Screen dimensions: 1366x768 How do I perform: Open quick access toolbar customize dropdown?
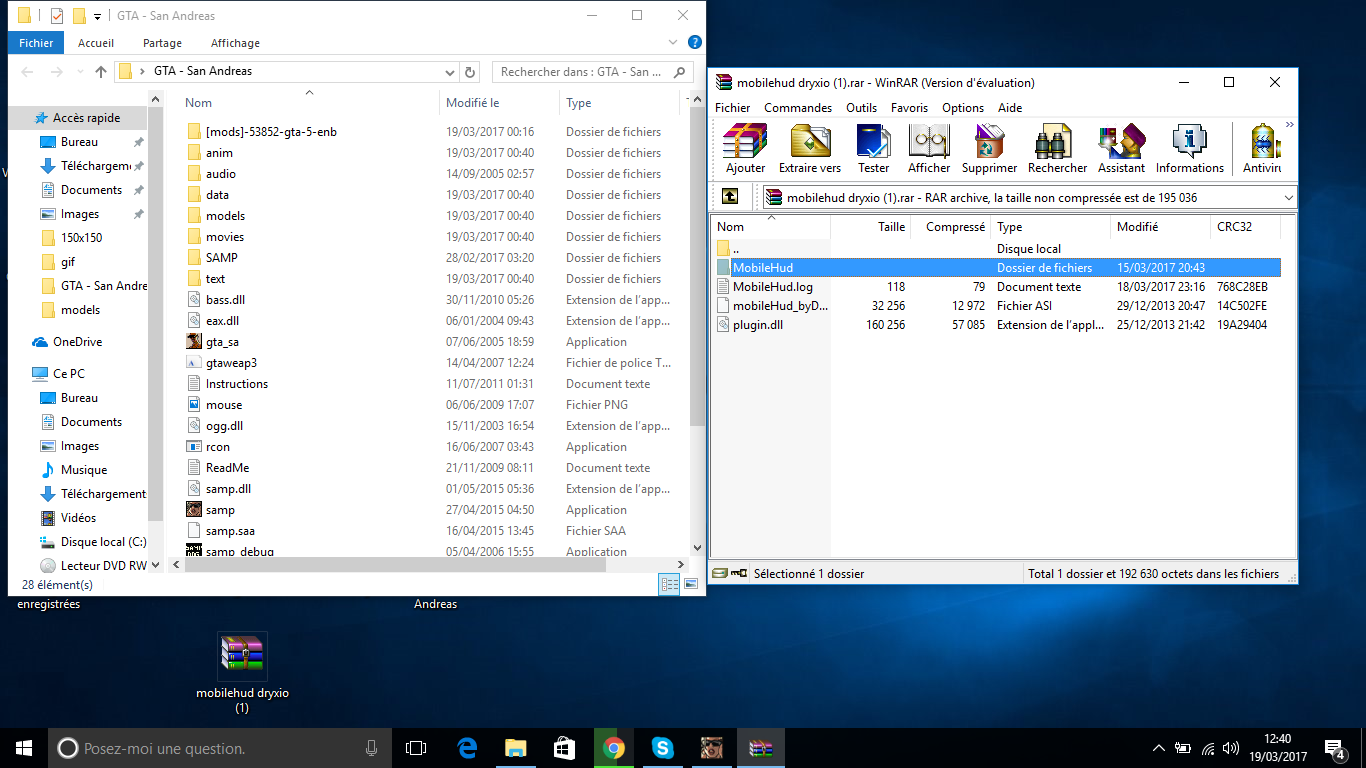(x=97, y=16)
